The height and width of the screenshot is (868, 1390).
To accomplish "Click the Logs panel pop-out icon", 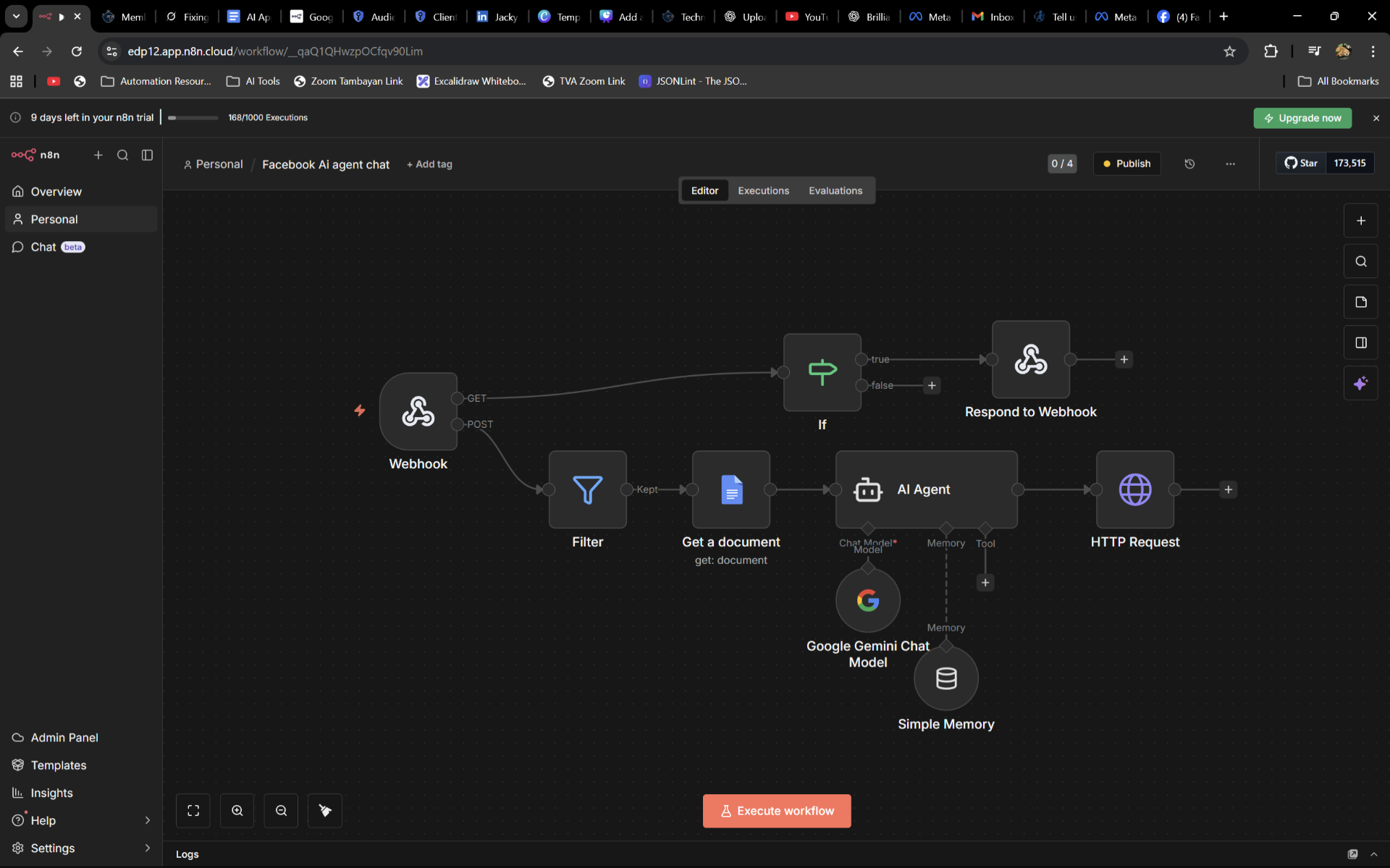I will [x=1352, y=854].
